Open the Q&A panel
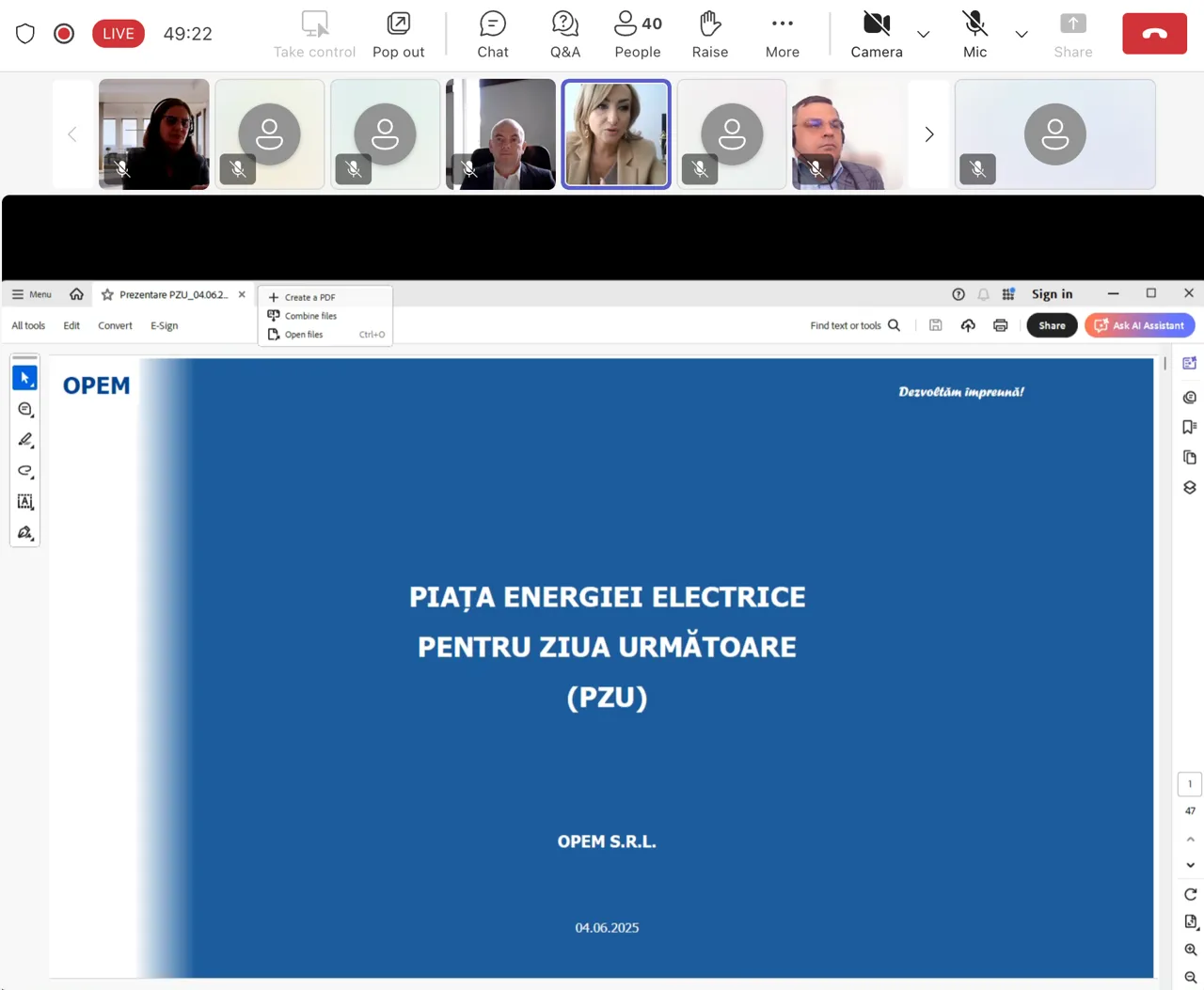 click(x=565, y=35)
